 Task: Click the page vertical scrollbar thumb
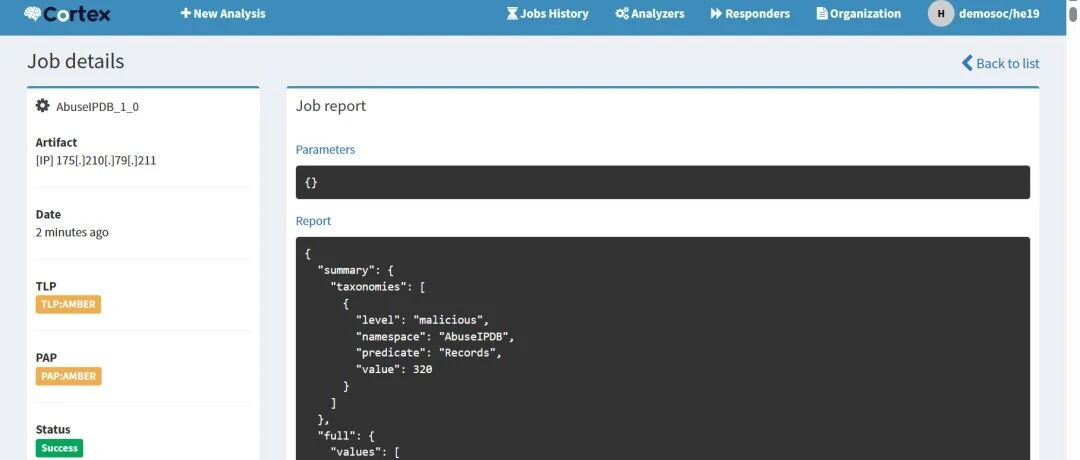pyautogui.click(x=1072, y=12)
